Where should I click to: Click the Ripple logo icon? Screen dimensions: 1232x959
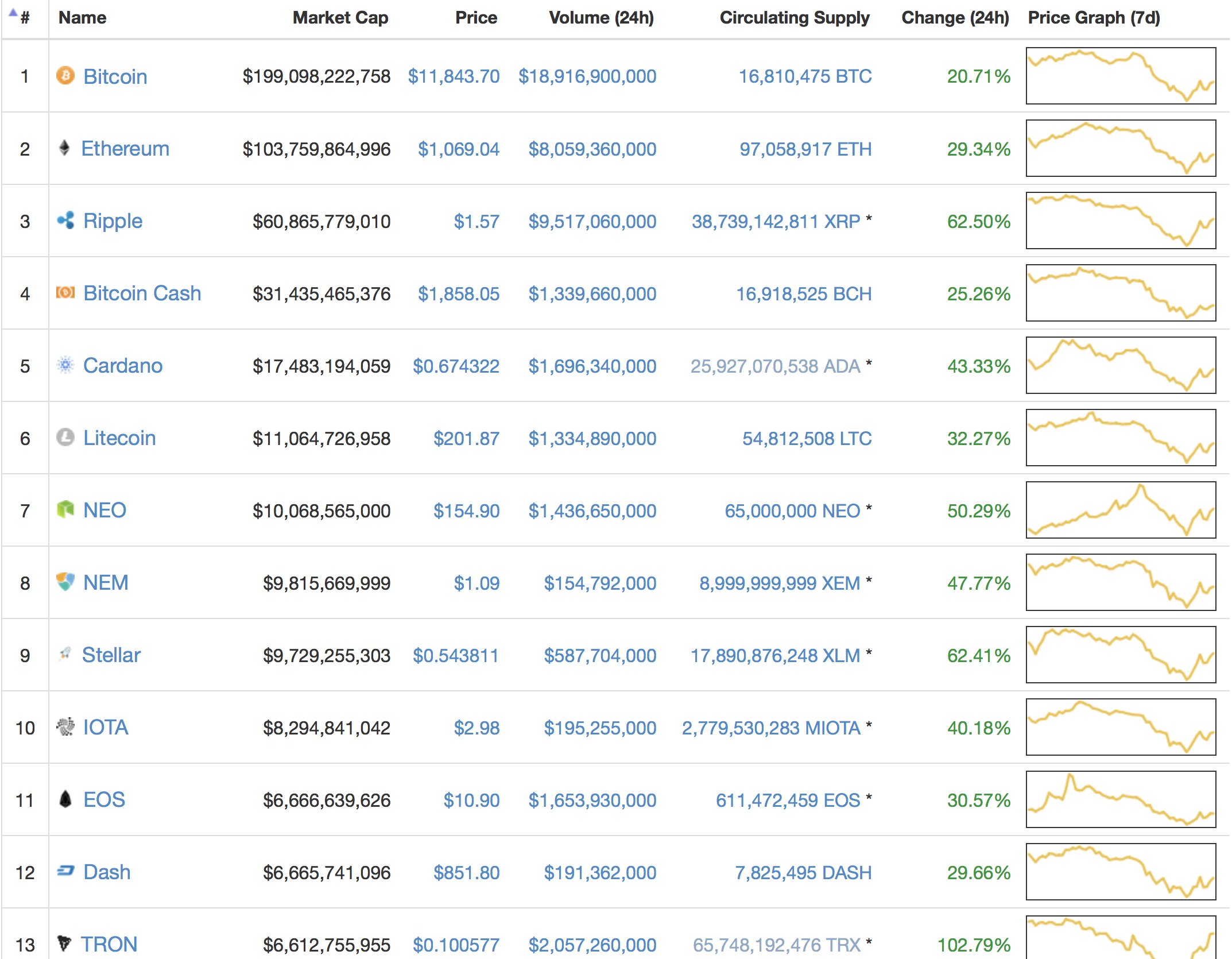click(x=65, y=220)
